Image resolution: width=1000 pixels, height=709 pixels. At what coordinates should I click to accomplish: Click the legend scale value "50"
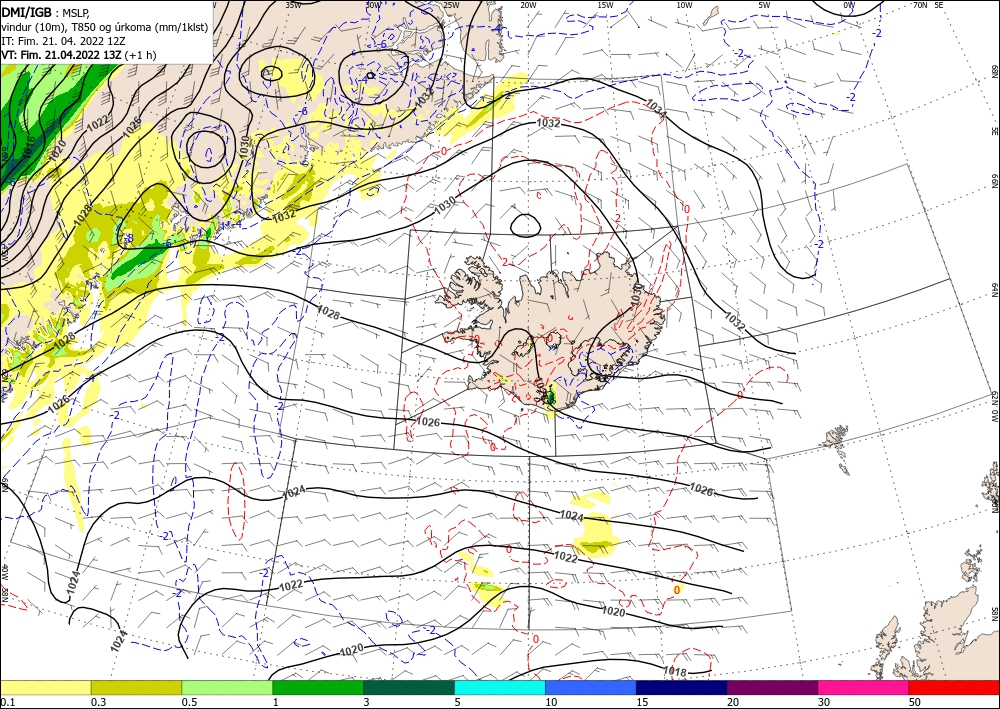point(915,702)
